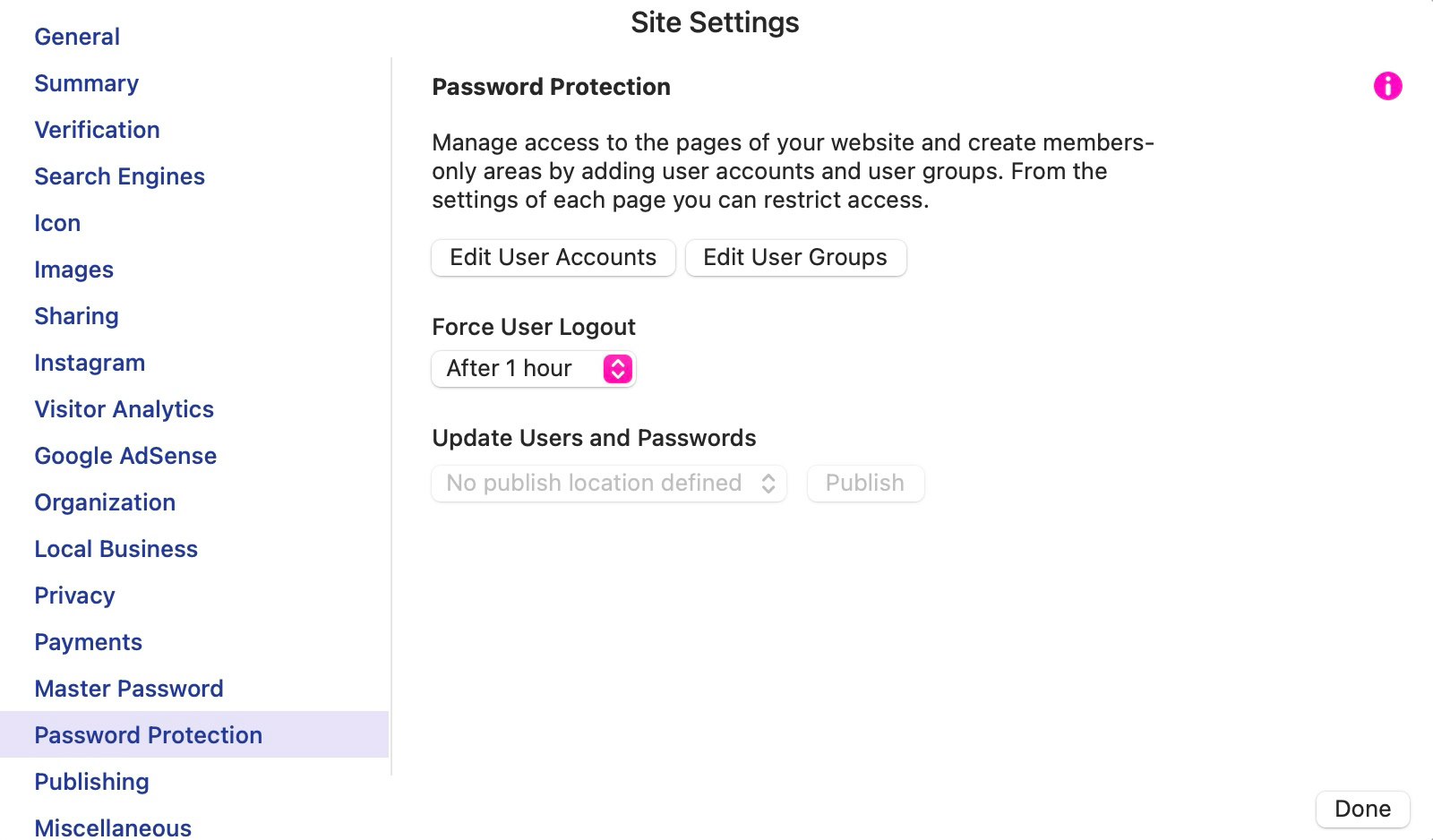Navigate to Visitor Analytics

click(x=124, y=409)
